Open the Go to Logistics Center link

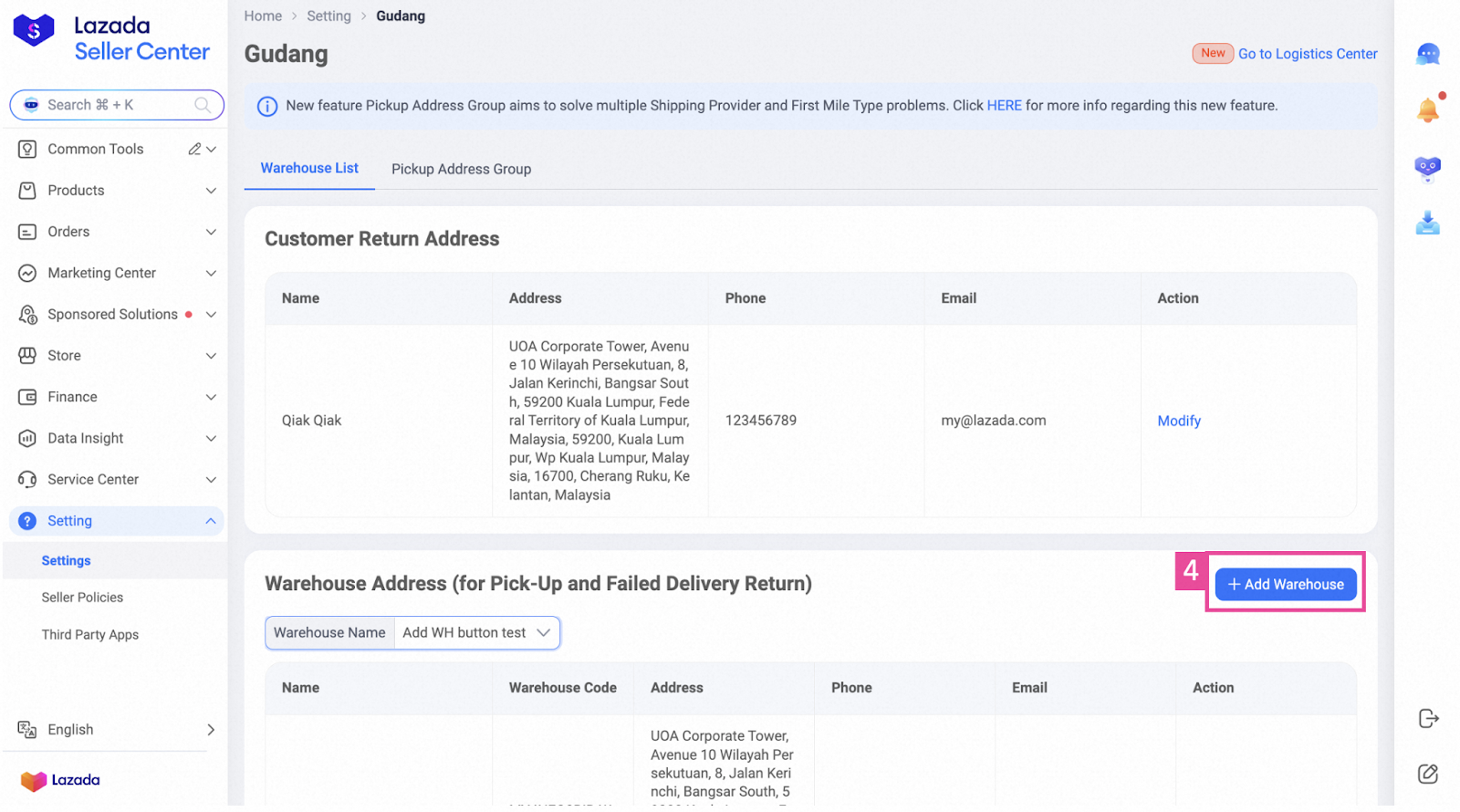(1307, 54)
